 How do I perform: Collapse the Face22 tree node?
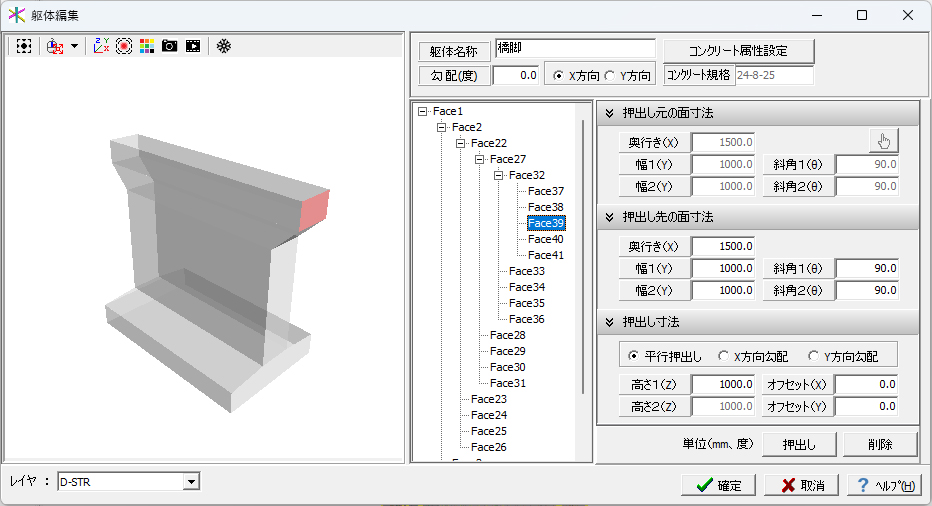[x=461, y=143]
